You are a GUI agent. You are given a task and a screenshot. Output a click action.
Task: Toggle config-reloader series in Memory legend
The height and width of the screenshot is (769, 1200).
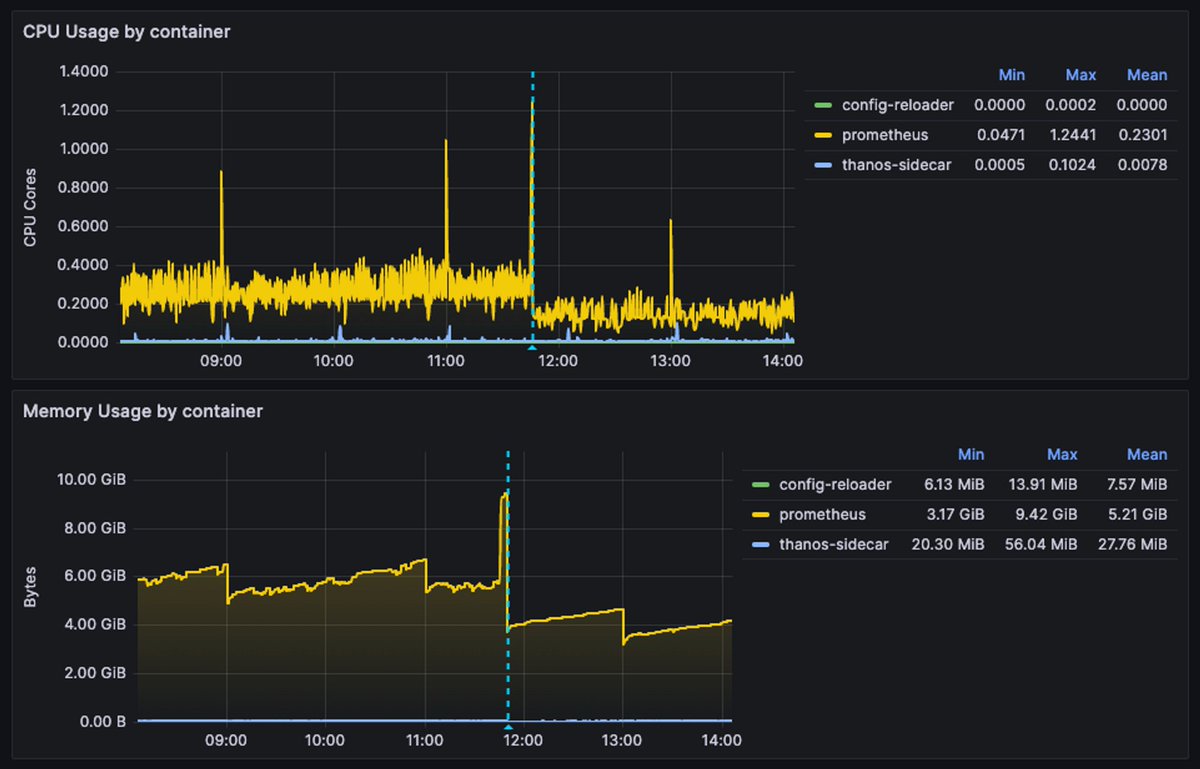pos(835,484)
